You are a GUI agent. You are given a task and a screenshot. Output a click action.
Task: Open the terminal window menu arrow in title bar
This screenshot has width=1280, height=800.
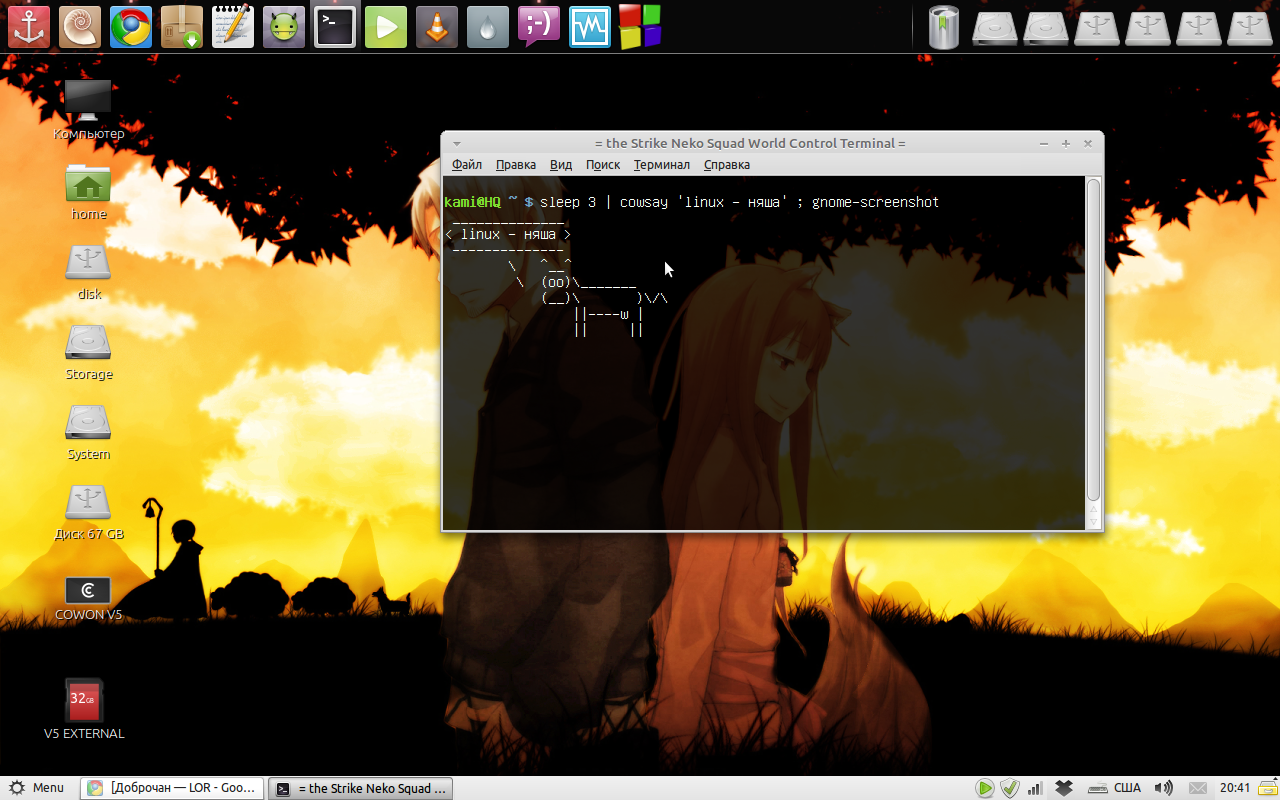point(457,143)
